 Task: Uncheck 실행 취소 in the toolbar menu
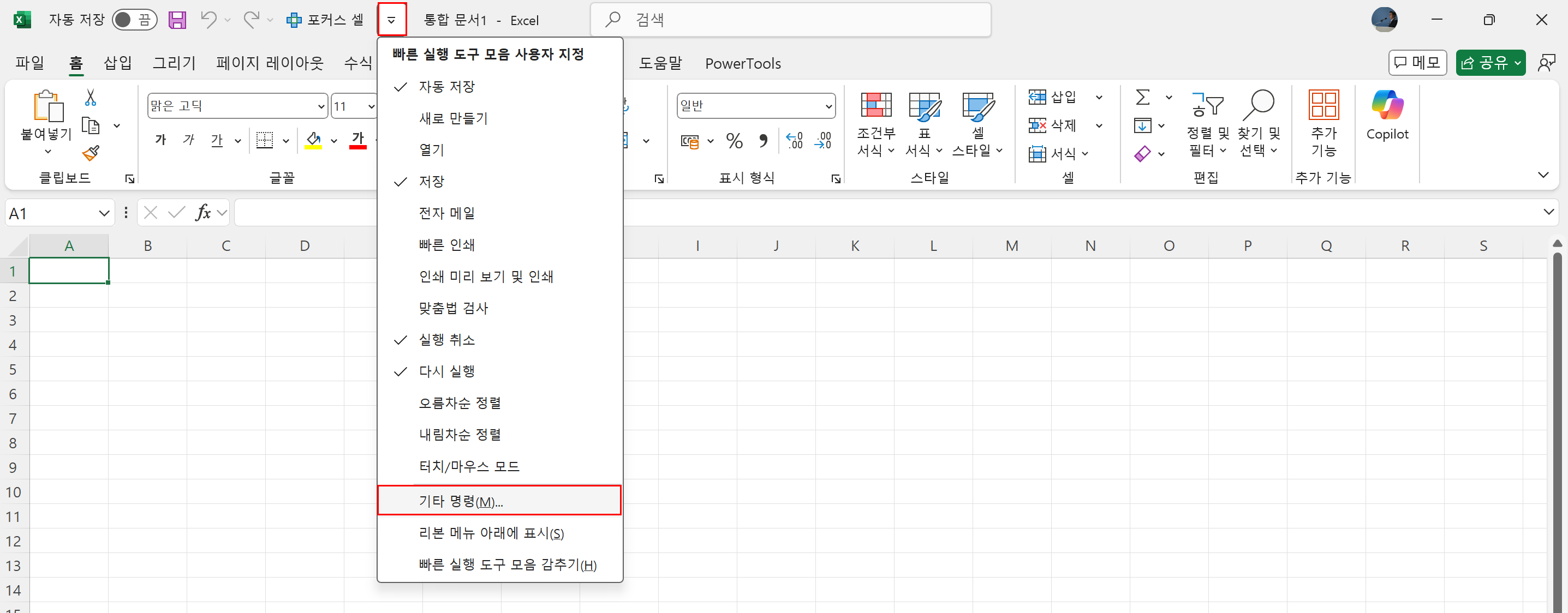tap(447, 340)
